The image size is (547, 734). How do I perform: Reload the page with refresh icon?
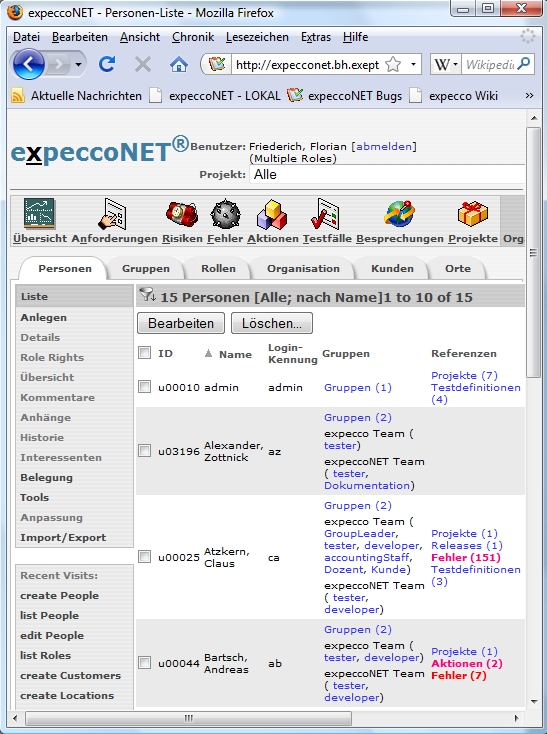[x=107, y=64]
